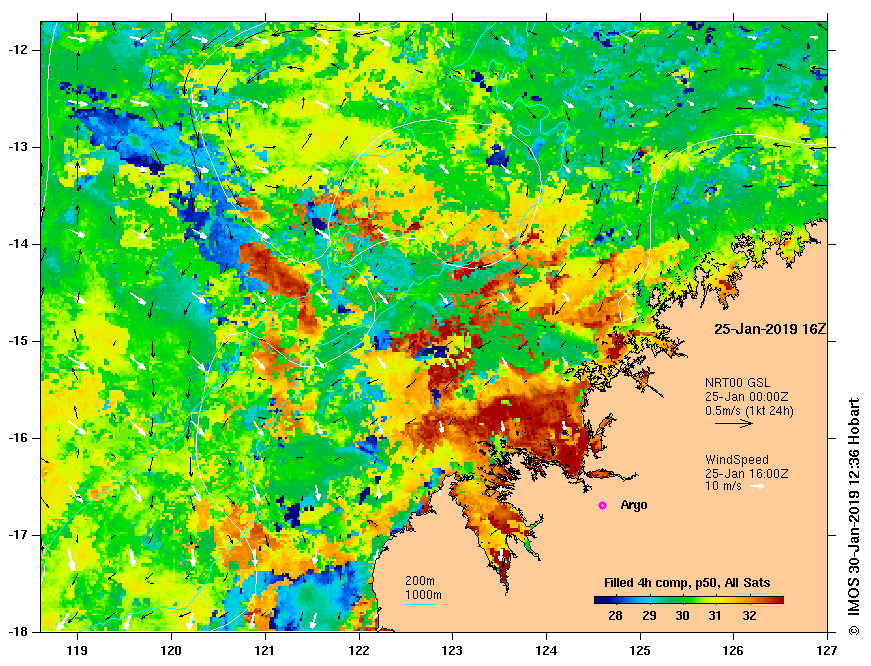Click the '28' color scale value

[x=615, y=615]
